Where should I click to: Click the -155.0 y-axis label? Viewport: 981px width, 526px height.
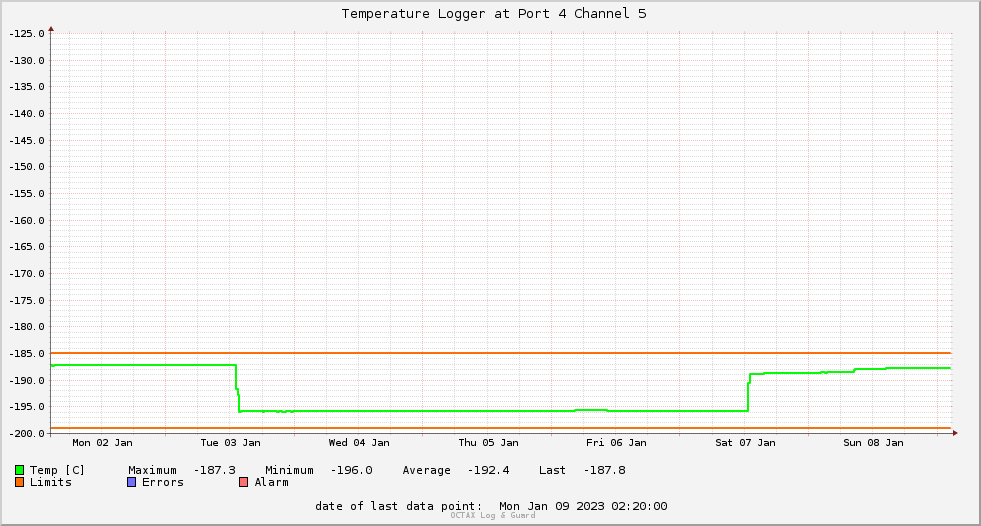coord(27,194)
